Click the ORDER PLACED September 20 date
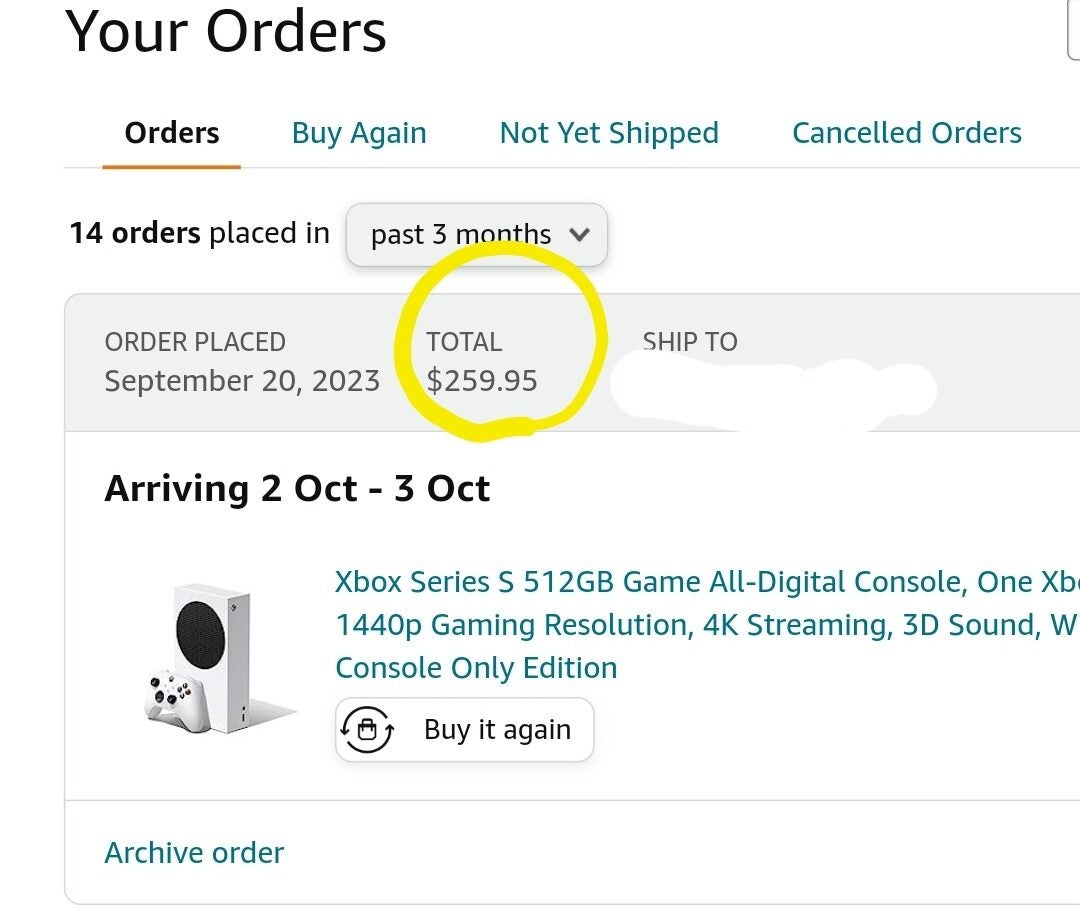Screen dimensions: 1080x920 click(242, 380)
